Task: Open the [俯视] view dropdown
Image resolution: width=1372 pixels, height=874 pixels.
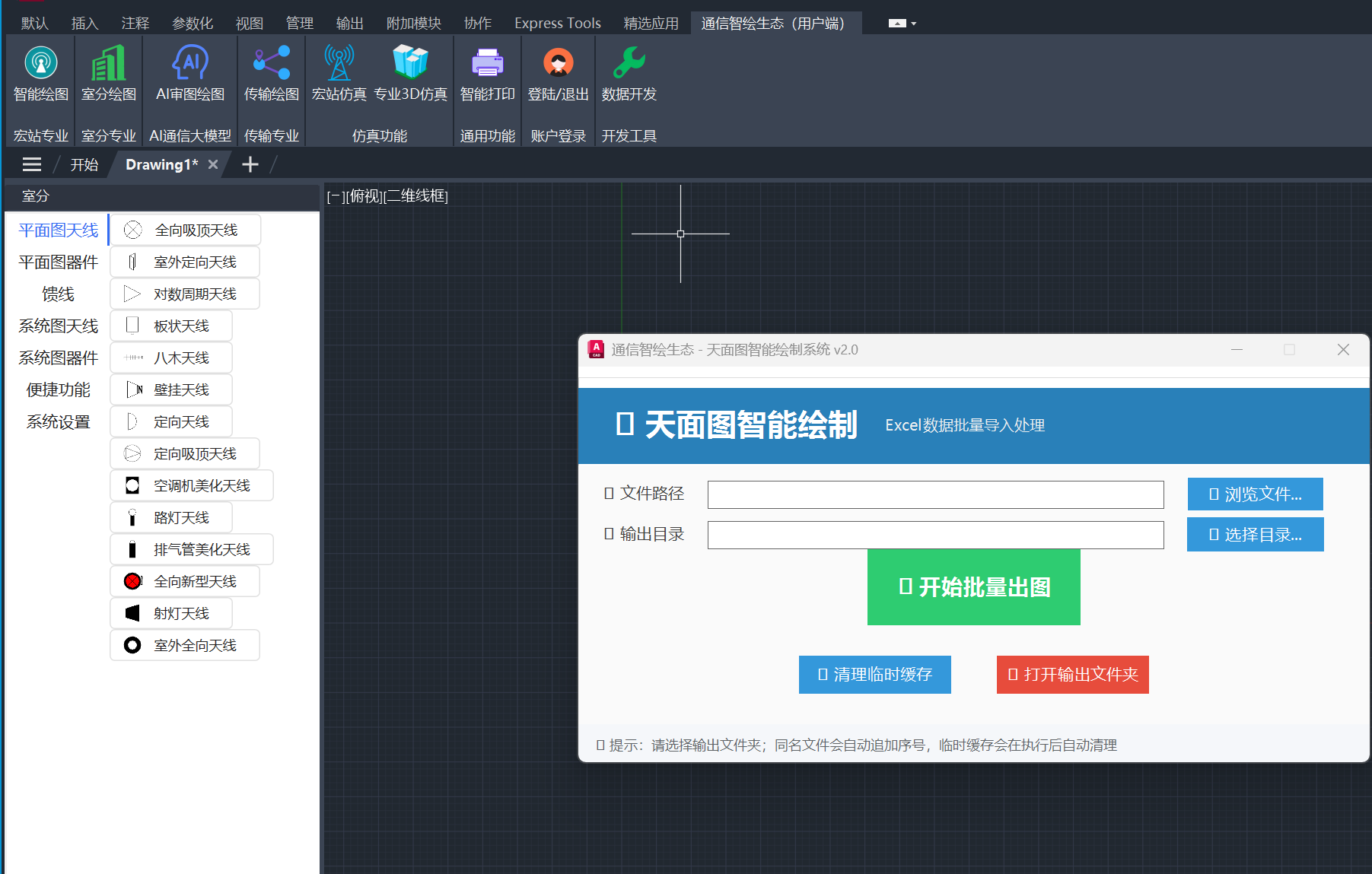Action: point(363,196)
